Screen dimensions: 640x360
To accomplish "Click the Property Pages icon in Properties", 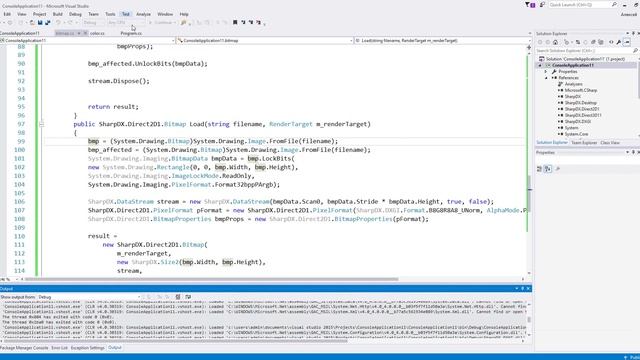I will point(558,169).
